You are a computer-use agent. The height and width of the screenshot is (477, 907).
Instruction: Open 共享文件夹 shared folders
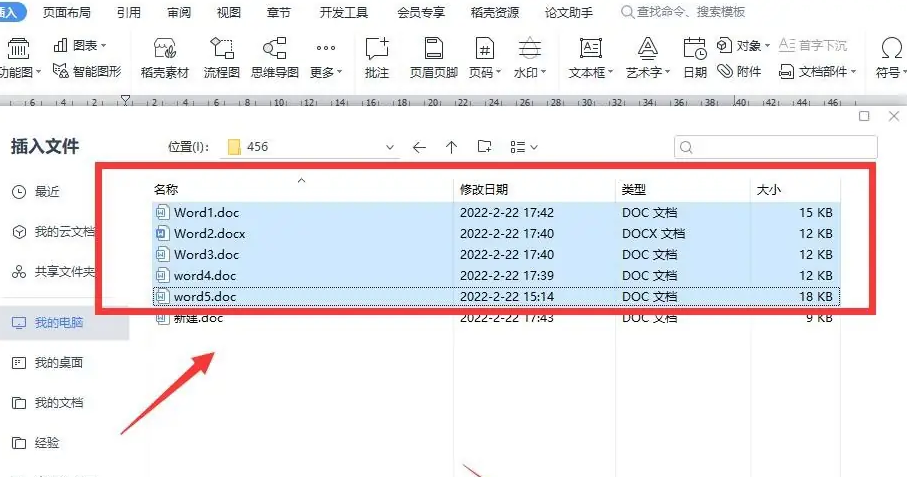[53, 271]
